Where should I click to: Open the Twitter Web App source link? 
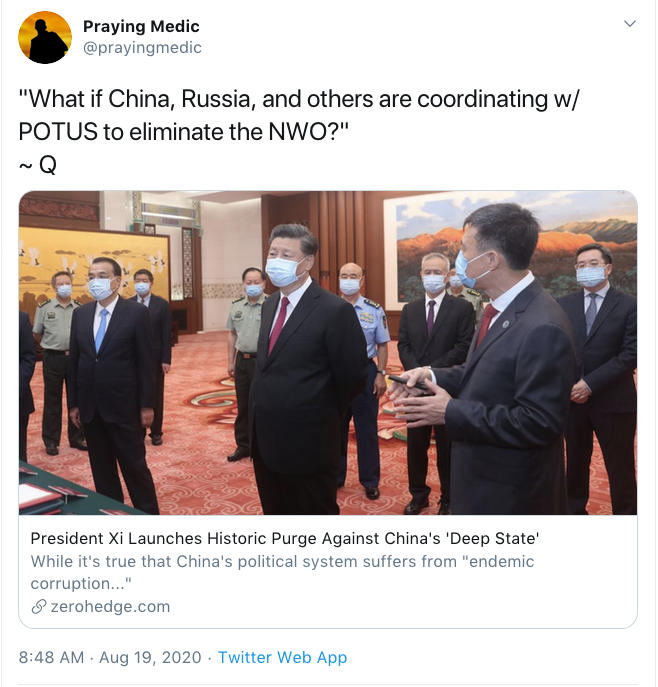click(x=282, y=657)
